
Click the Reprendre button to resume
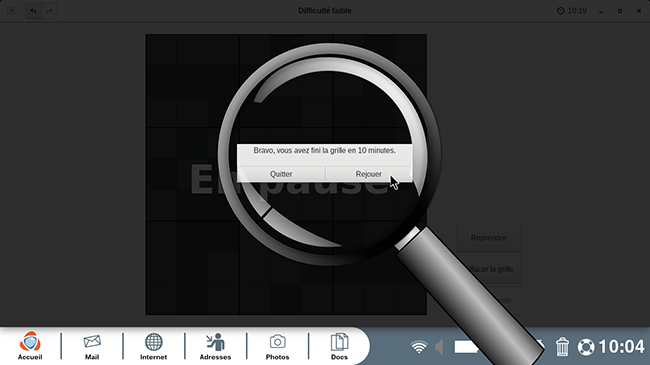488,238
